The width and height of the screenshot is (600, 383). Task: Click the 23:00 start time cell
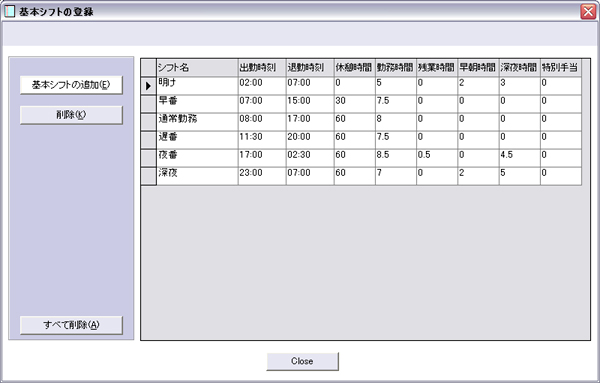(262, 176)
